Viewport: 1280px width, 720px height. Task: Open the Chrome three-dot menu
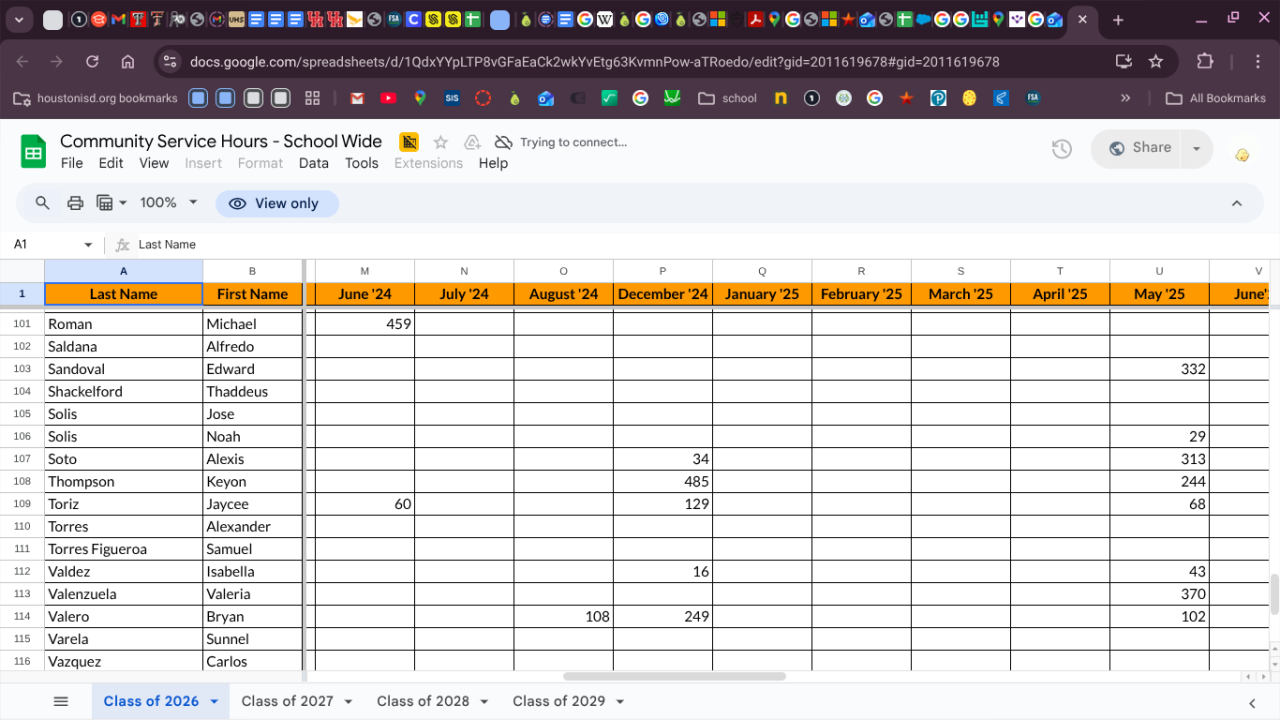[1259, 61]
